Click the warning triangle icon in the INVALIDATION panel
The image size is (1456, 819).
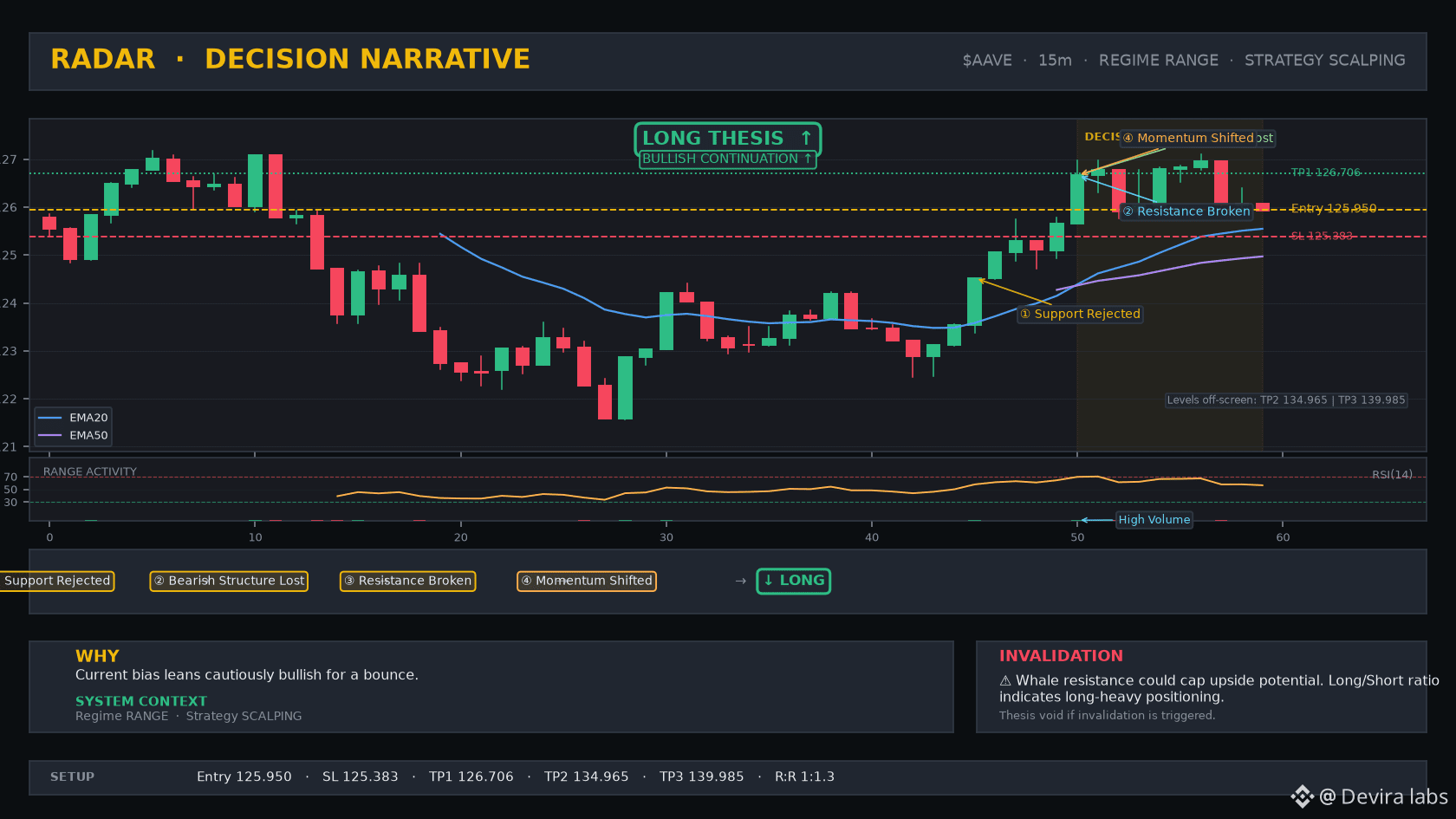pyautogui.click(x=1005, y=681)
